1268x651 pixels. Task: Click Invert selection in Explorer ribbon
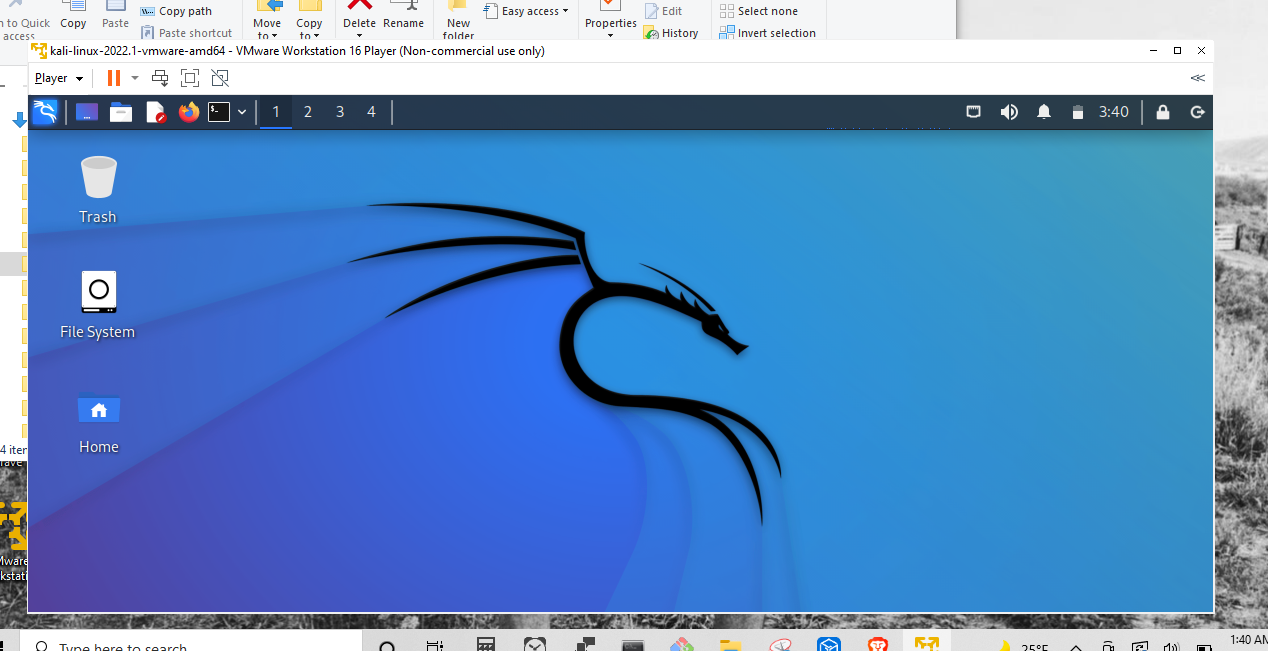768,33
